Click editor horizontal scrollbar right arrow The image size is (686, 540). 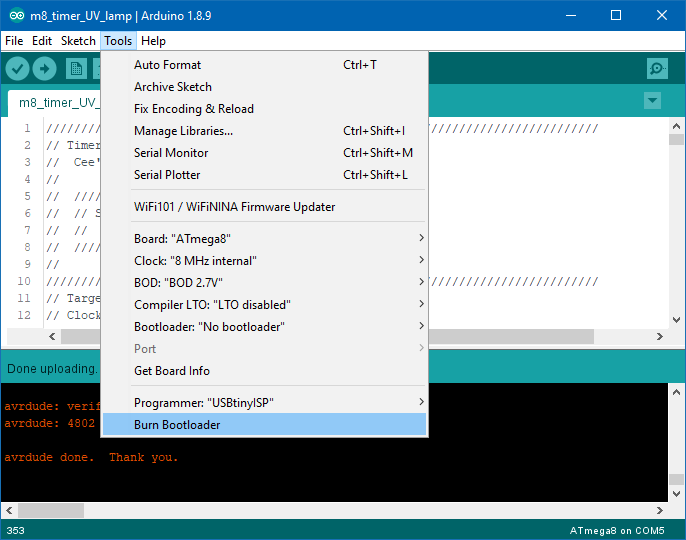tap(660, 337)
